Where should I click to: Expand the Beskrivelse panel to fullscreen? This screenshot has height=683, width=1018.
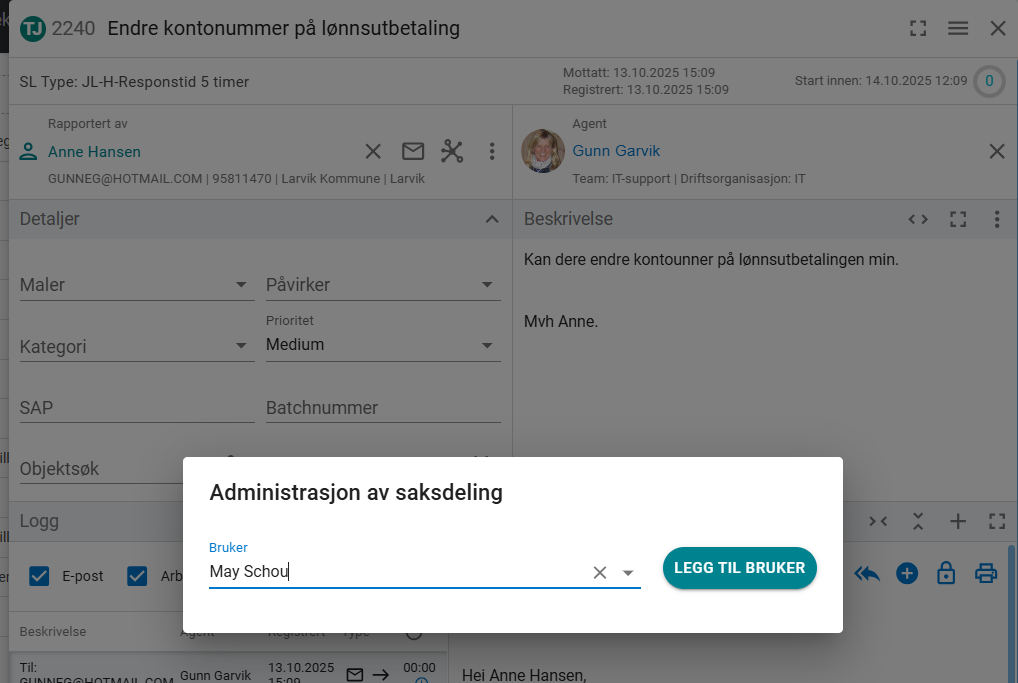tap(958, 219)
